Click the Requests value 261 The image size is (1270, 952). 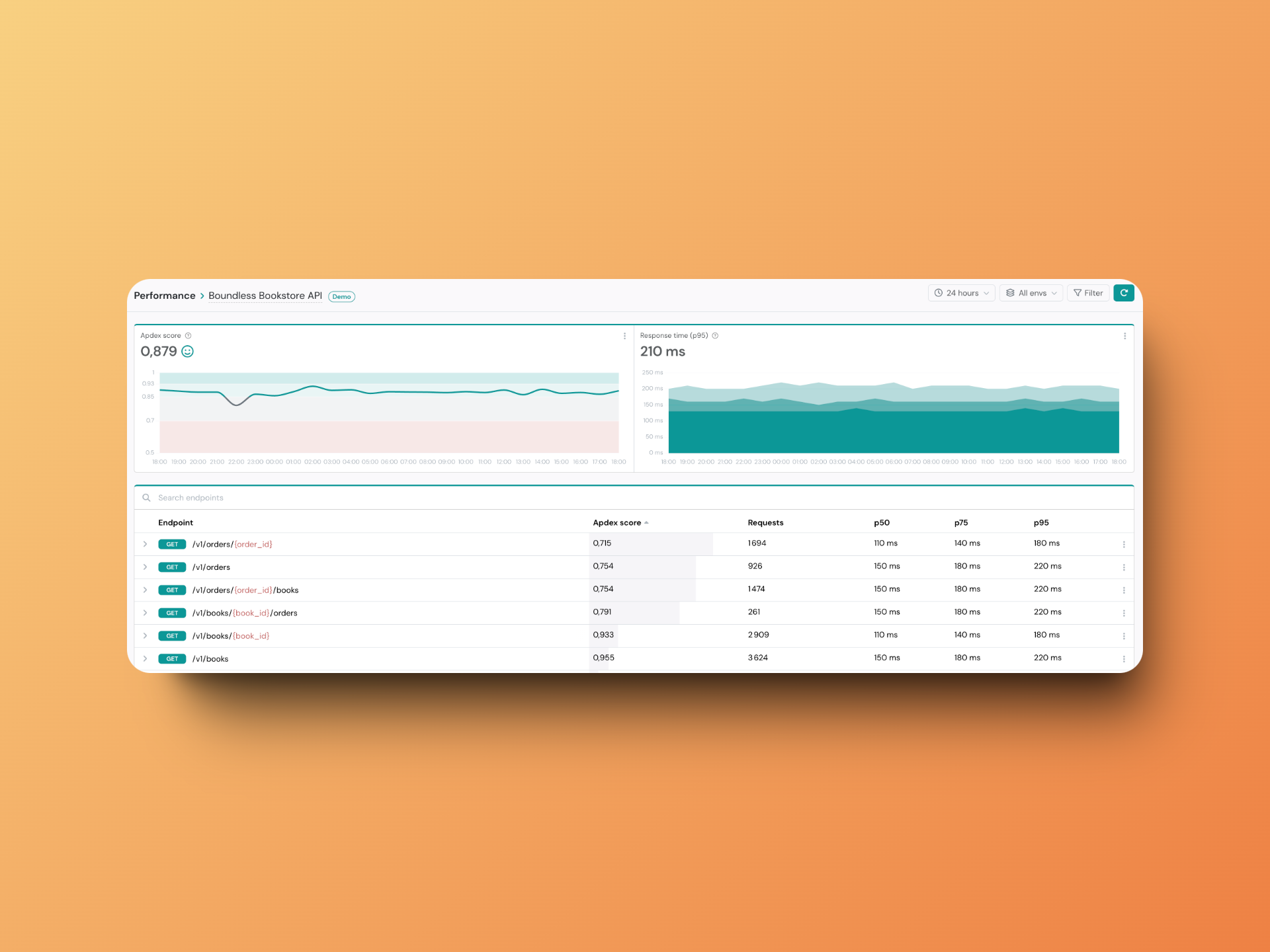[754, 612]
